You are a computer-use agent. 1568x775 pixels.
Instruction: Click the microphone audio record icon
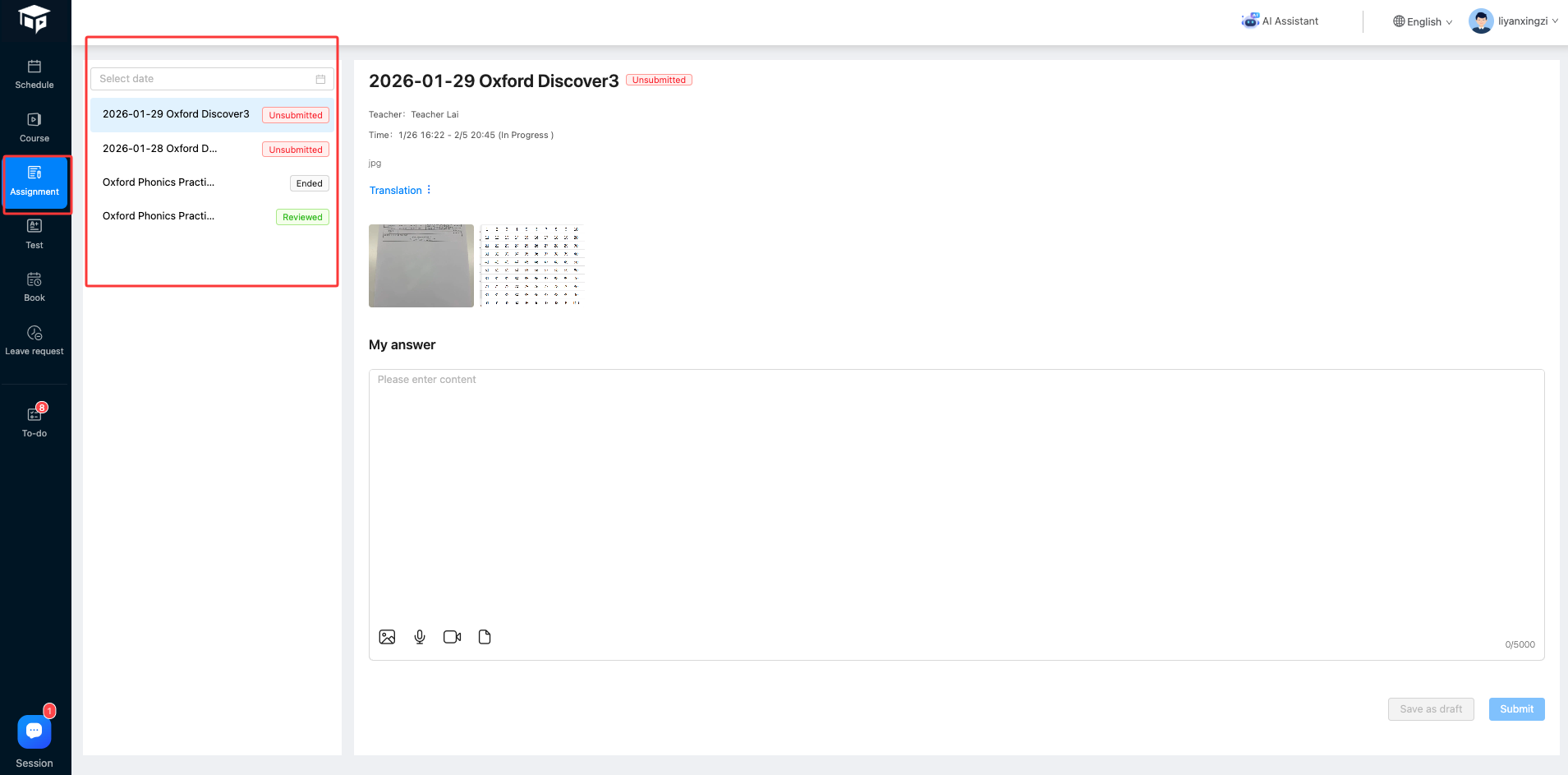pos(420,637)
